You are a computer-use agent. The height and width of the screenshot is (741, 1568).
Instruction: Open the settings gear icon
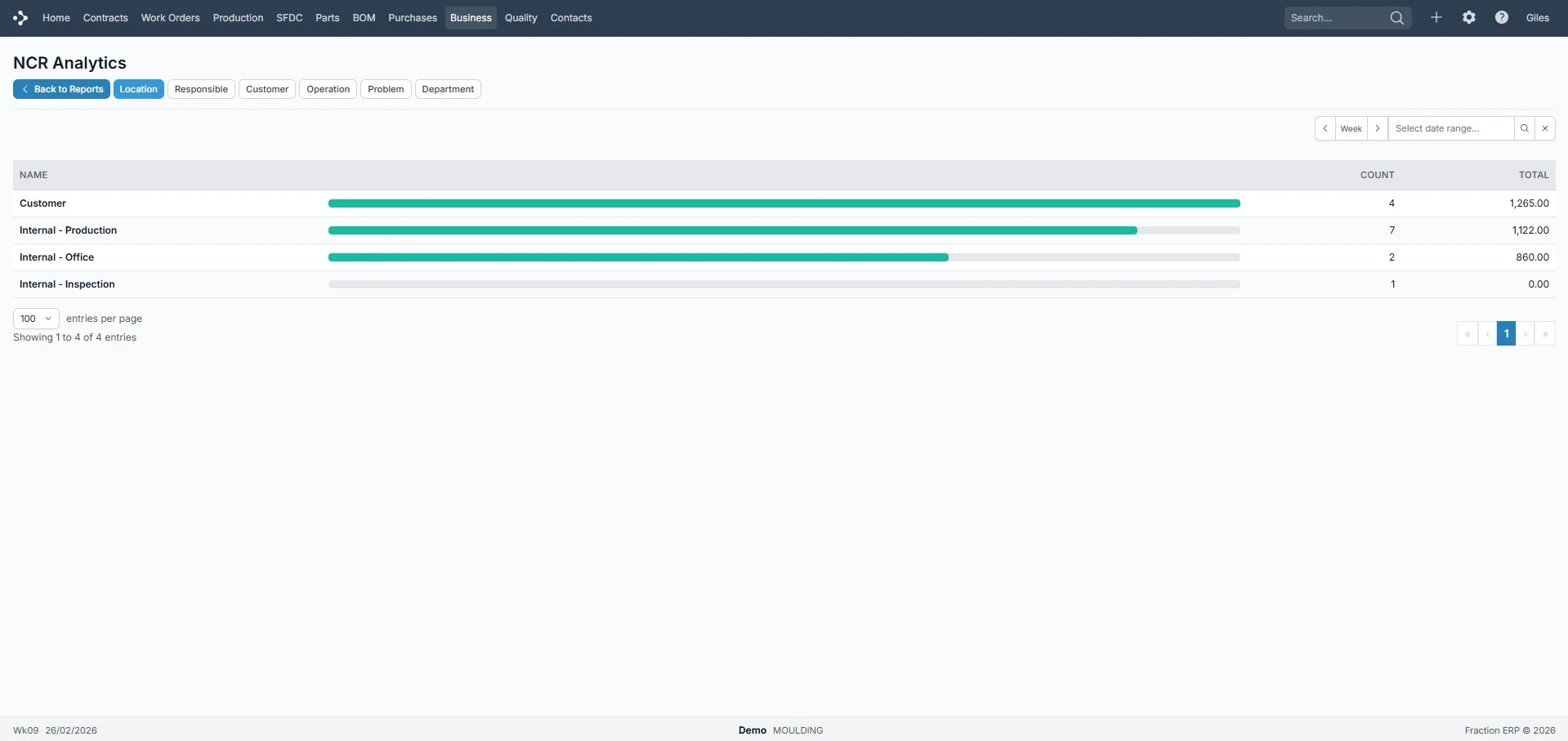click(1468, 18)
